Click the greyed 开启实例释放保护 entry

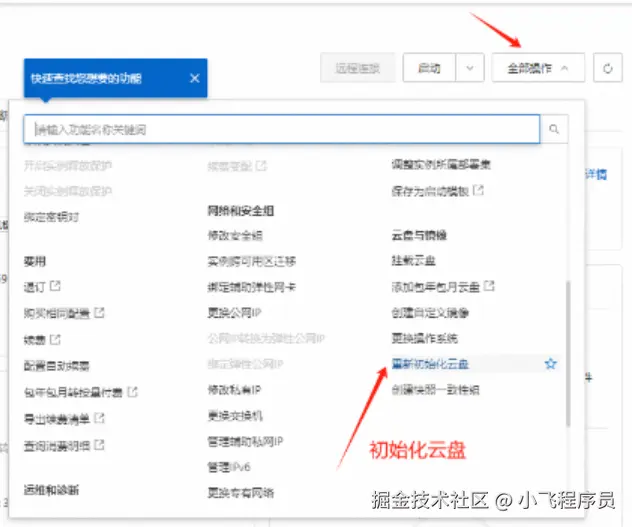68,165
